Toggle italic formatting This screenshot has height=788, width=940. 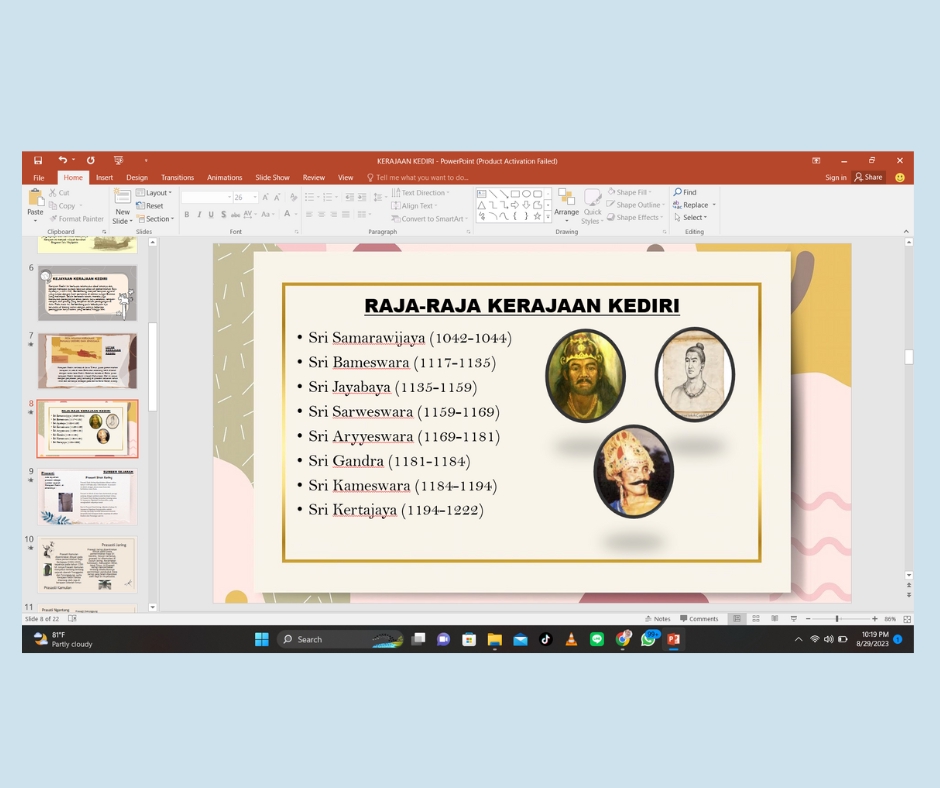click(199, 214)
